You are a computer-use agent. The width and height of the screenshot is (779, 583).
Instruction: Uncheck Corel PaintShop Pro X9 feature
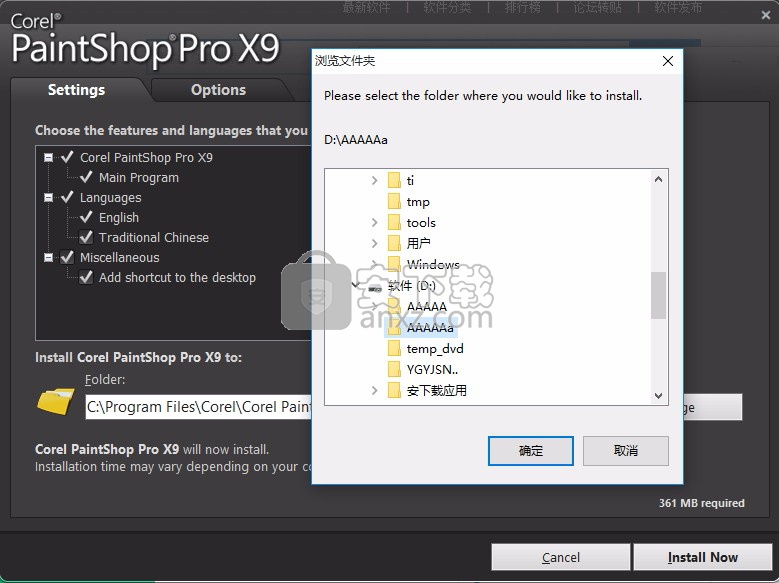[x=67, y=157]
